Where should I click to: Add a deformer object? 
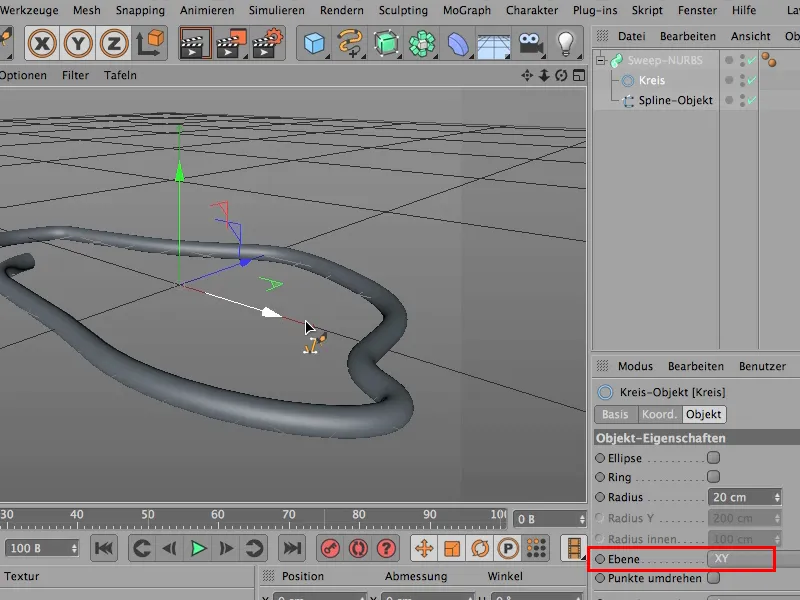458,44
